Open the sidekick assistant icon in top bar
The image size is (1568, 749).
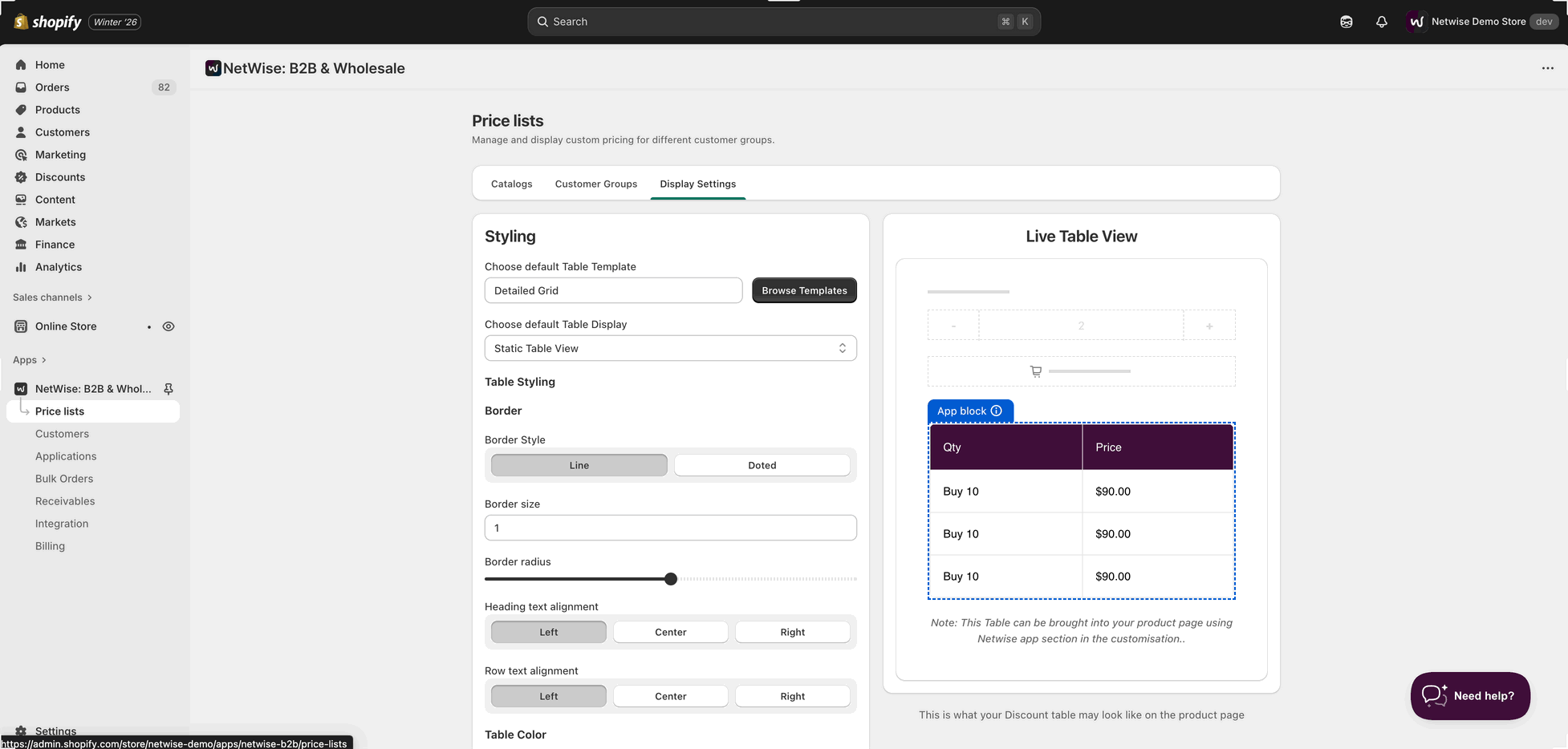(x=1347, y=22)
